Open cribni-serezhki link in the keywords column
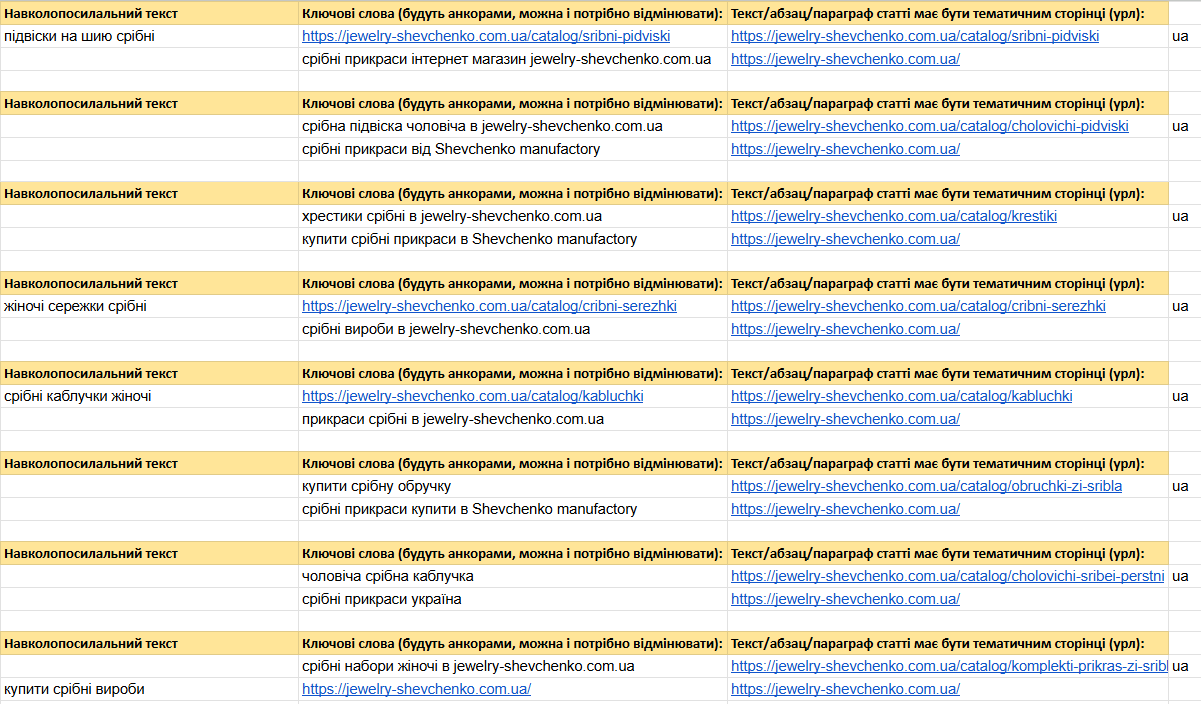The width and height of the screenshot is (1201, 704). pos(489,306)
